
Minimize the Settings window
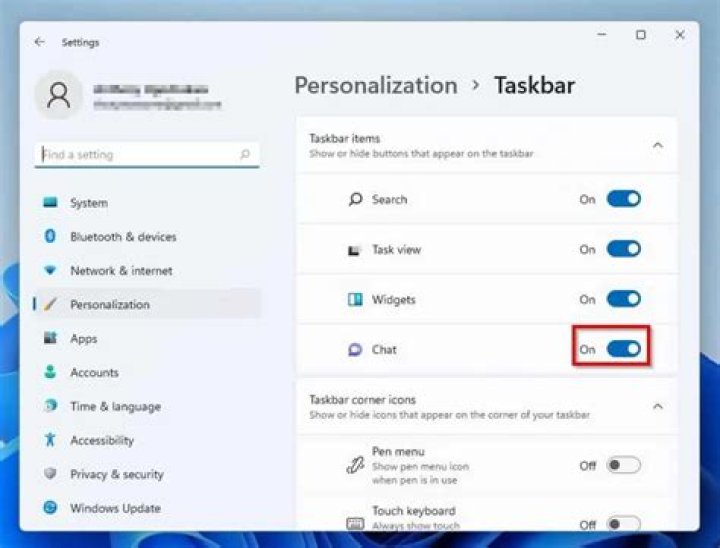point(602,34)
